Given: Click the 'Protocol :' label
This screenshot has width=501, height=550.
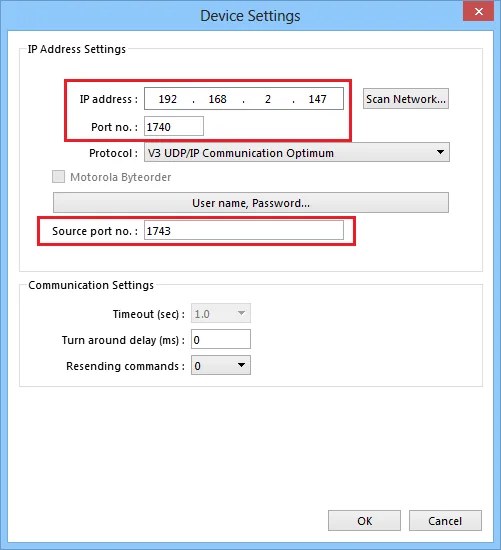Looking at the screenshot, I should [x=113, y=153].
